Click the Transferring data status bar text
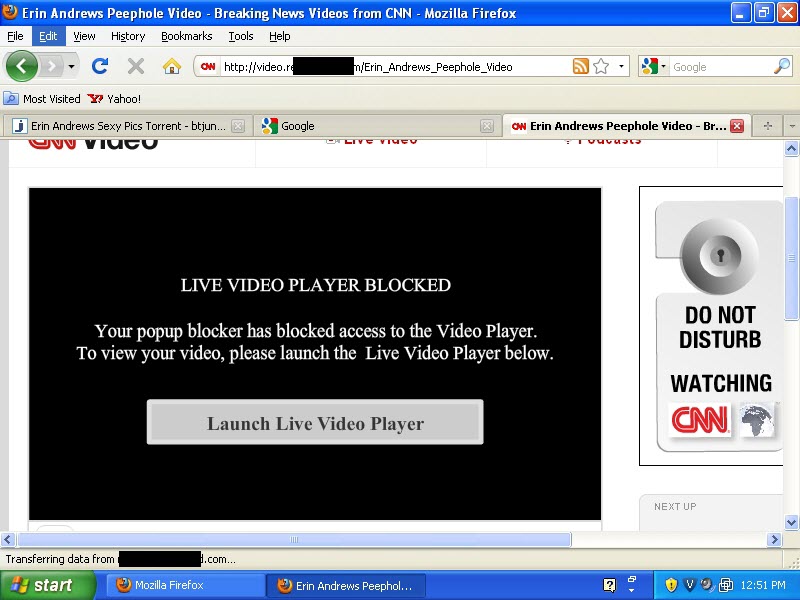 tap(120, 559)
